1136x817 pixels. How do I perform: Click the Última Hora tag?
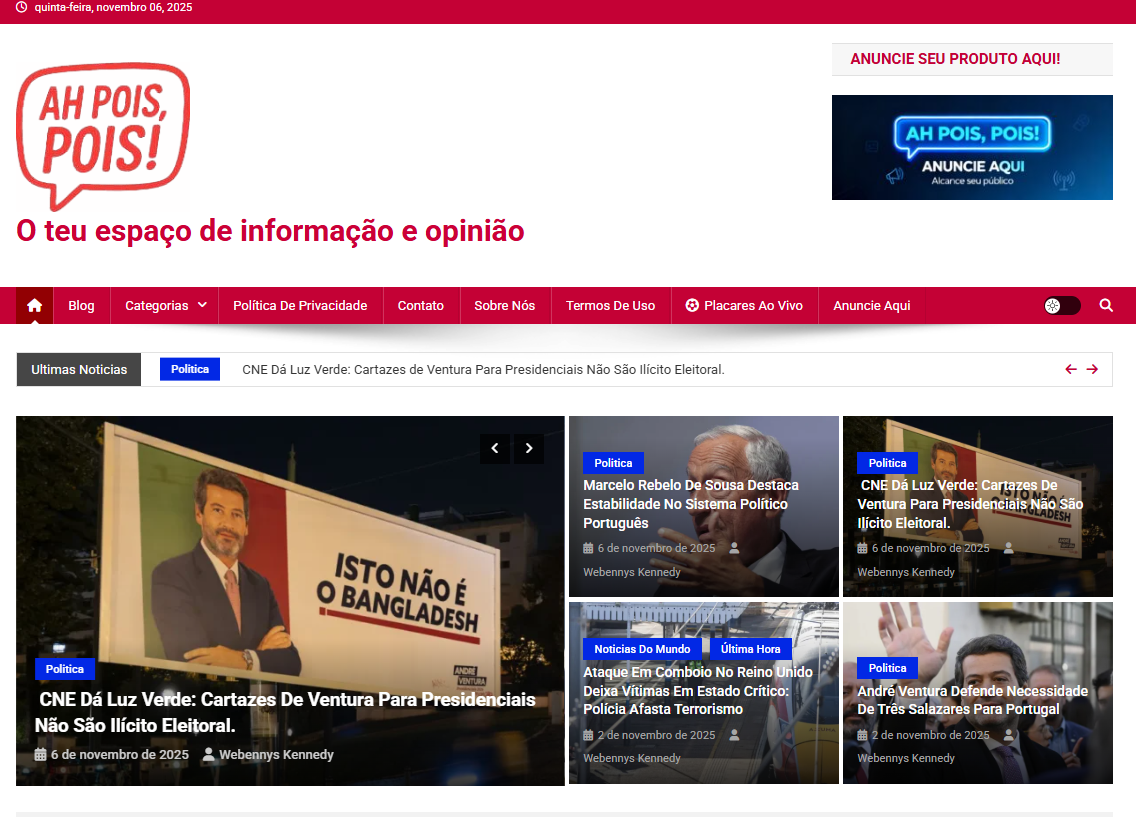tap(751, 649)
